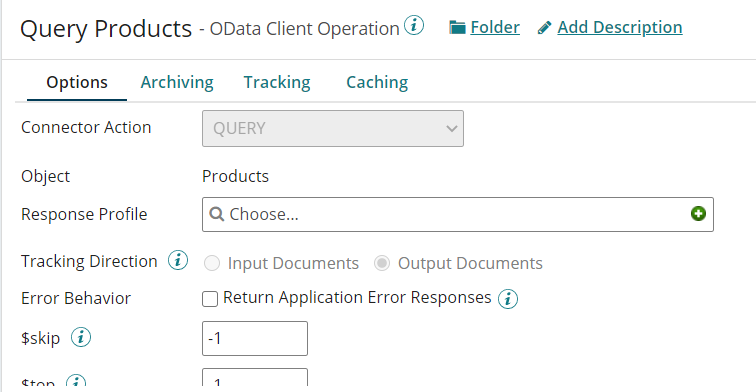The height and width of the screenshot is (392, 756).
Task: Enable Return Application Error Responses checkbox
Action: tap(210, 299)
